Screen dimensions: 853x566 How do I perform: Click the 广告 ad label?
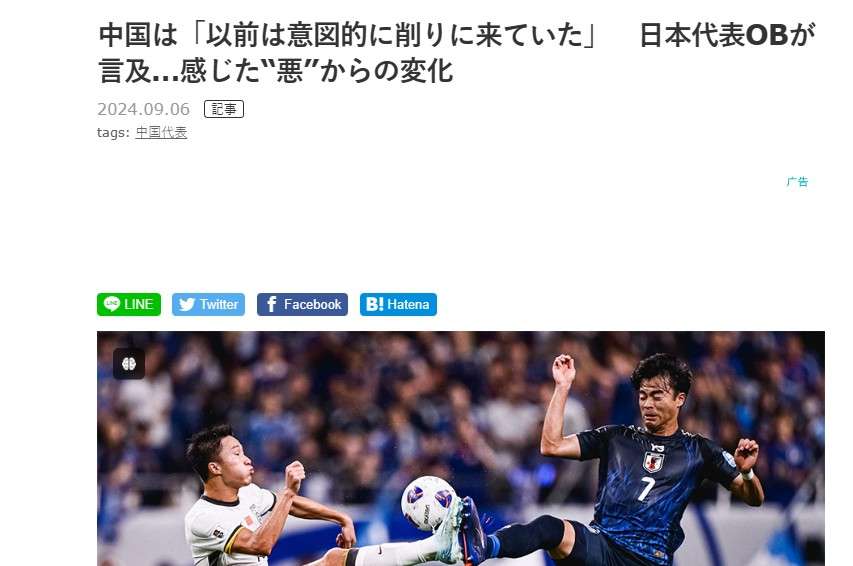click(797, 182)
